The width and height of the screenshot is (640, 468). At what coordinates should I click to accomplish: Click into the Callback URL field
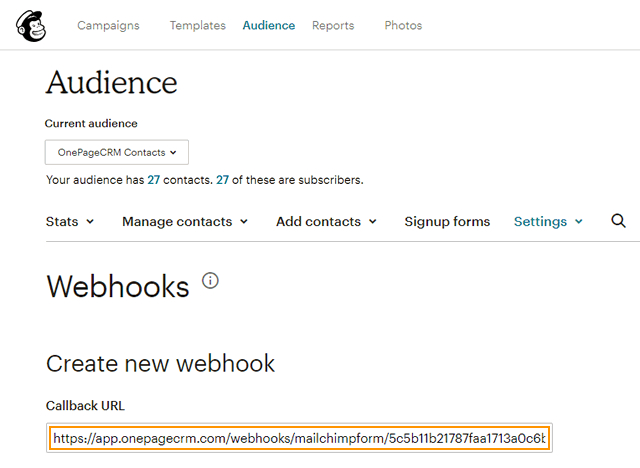[299, 438]
